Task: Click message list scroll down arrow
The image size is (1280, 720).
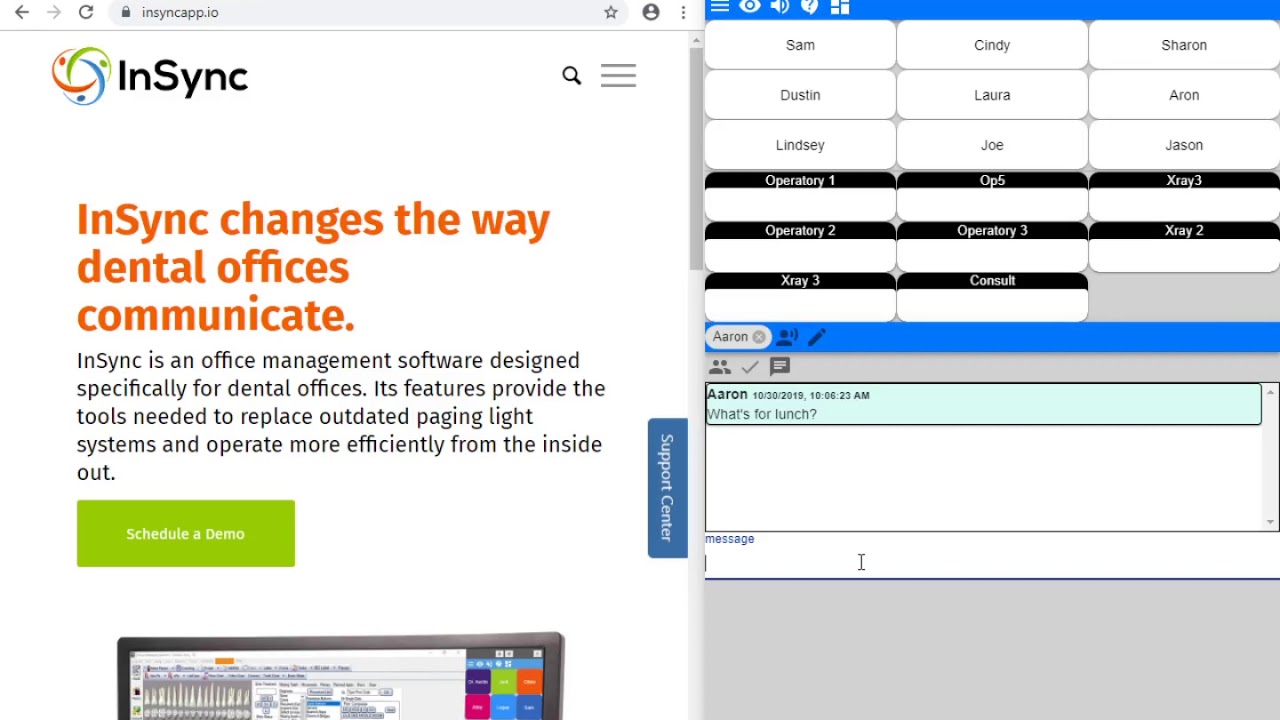Action: coord(1271,522)
